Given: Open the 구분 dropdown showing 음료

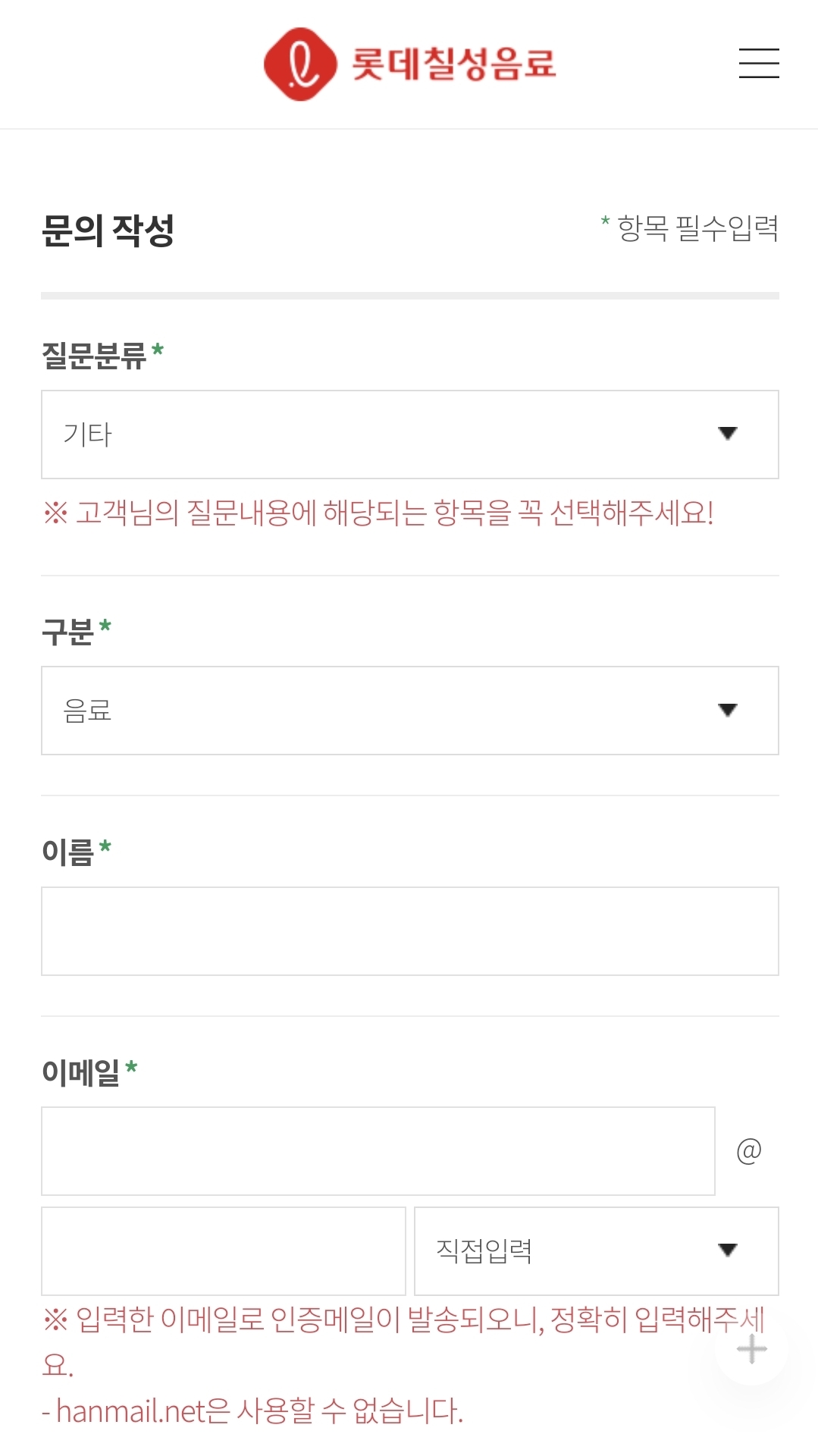Looking at the screenshot, I should tap(409, 711).
